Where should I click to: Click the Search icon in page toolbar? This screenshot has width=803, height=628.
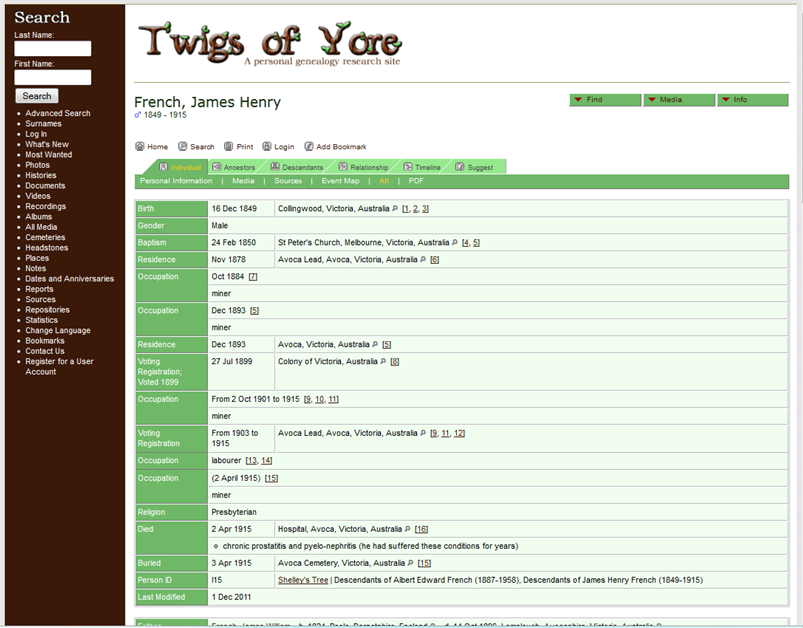click(x=182, y=146)
